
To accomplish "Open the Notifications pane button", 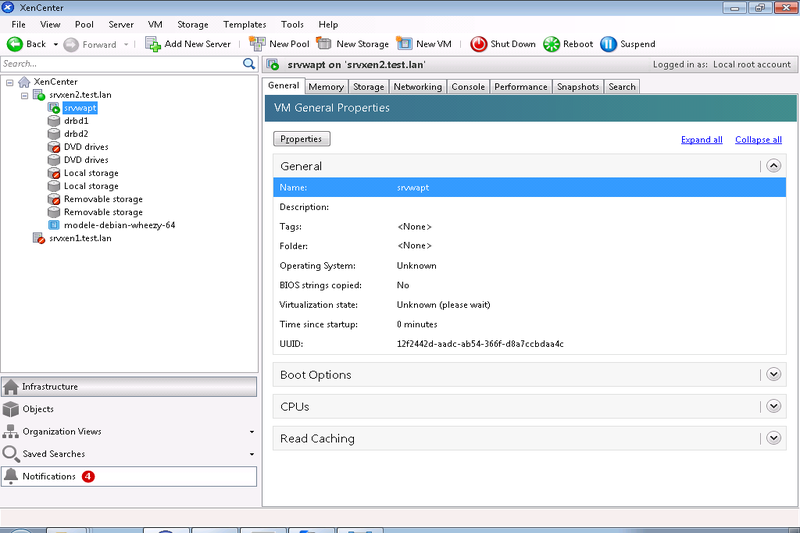I will (x=129, y=476).
